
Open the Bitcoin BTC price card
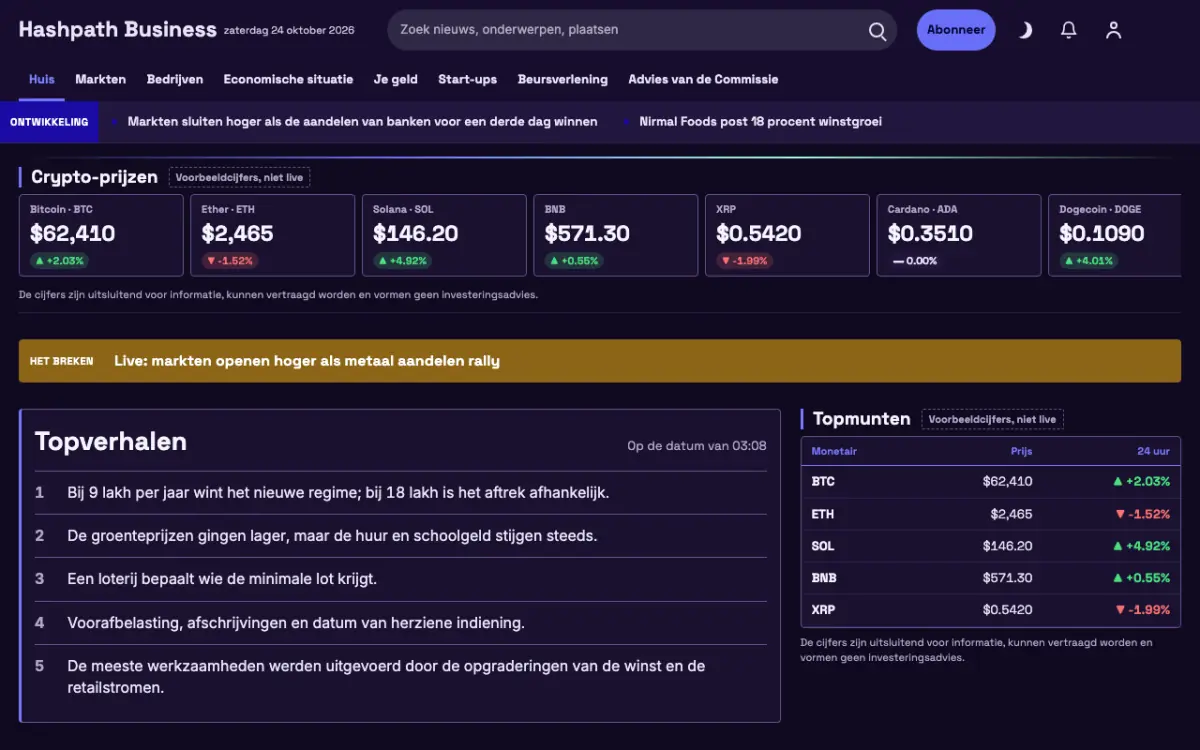pyautogui.click(x=101, y=235)
